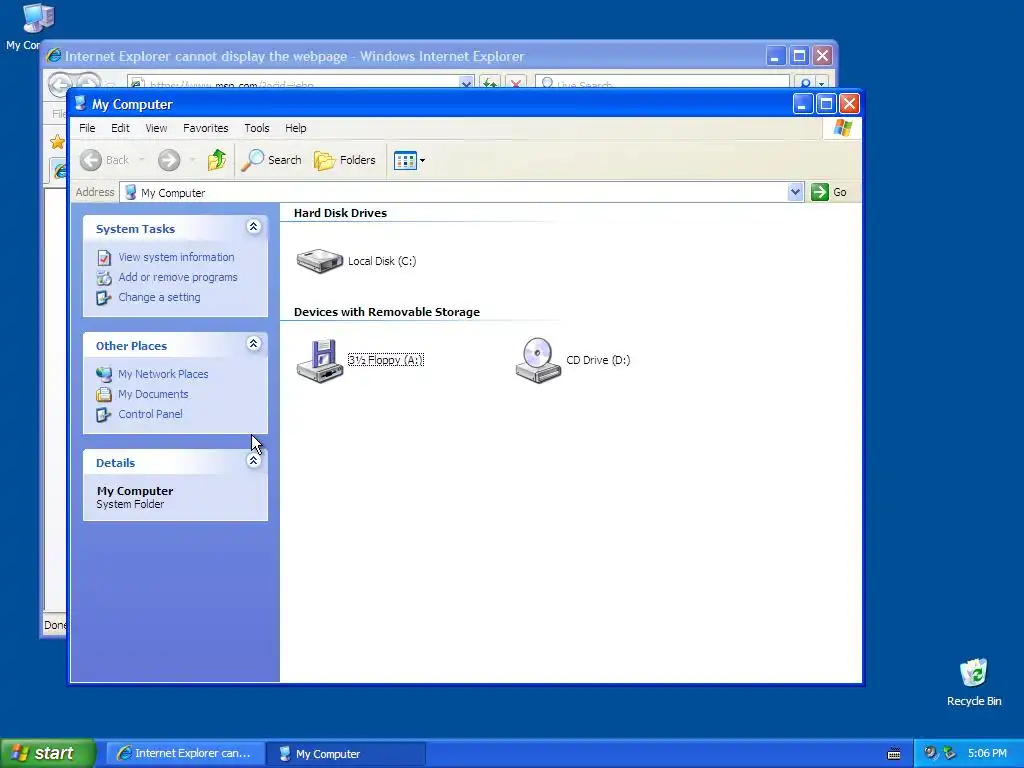Click the keyboard icon in the taskbar
The image size is (1024, 768).
click(x=894, y=754)
